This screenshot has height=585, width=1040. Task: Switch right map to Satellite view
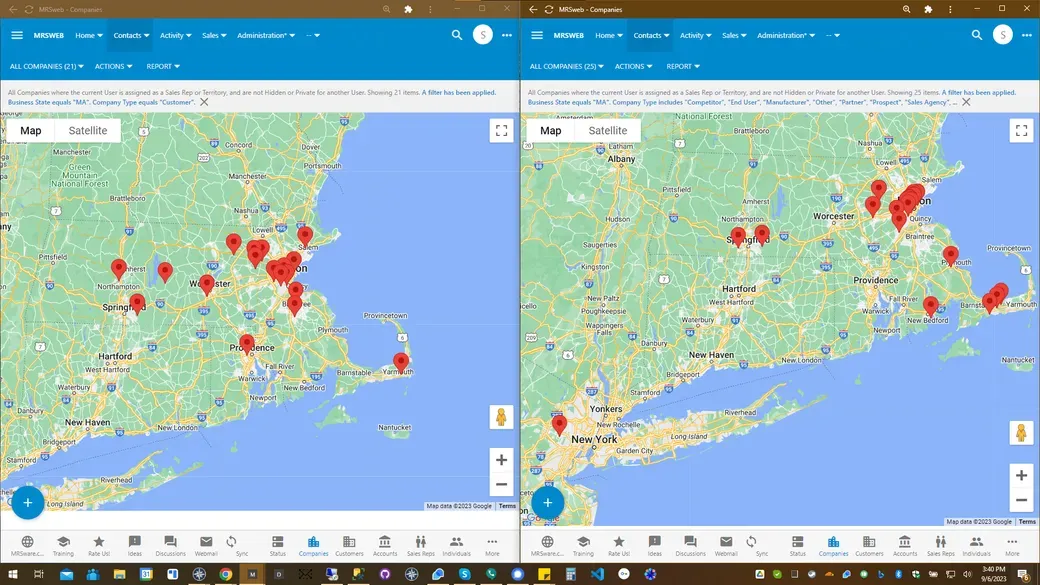pyautogui.click(x=608, y=130)
